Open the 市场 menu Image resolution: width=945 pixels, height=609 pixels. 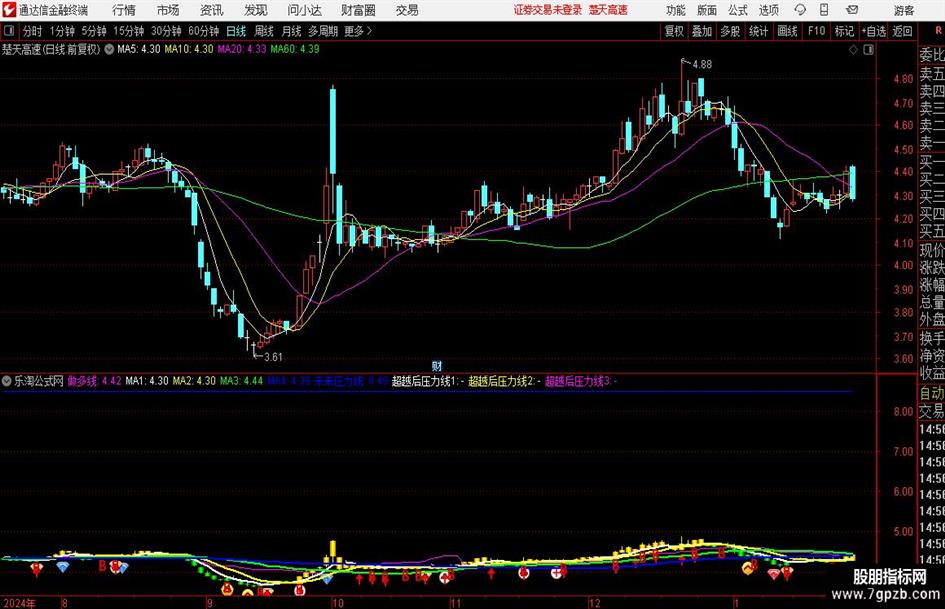coord(168,10)
